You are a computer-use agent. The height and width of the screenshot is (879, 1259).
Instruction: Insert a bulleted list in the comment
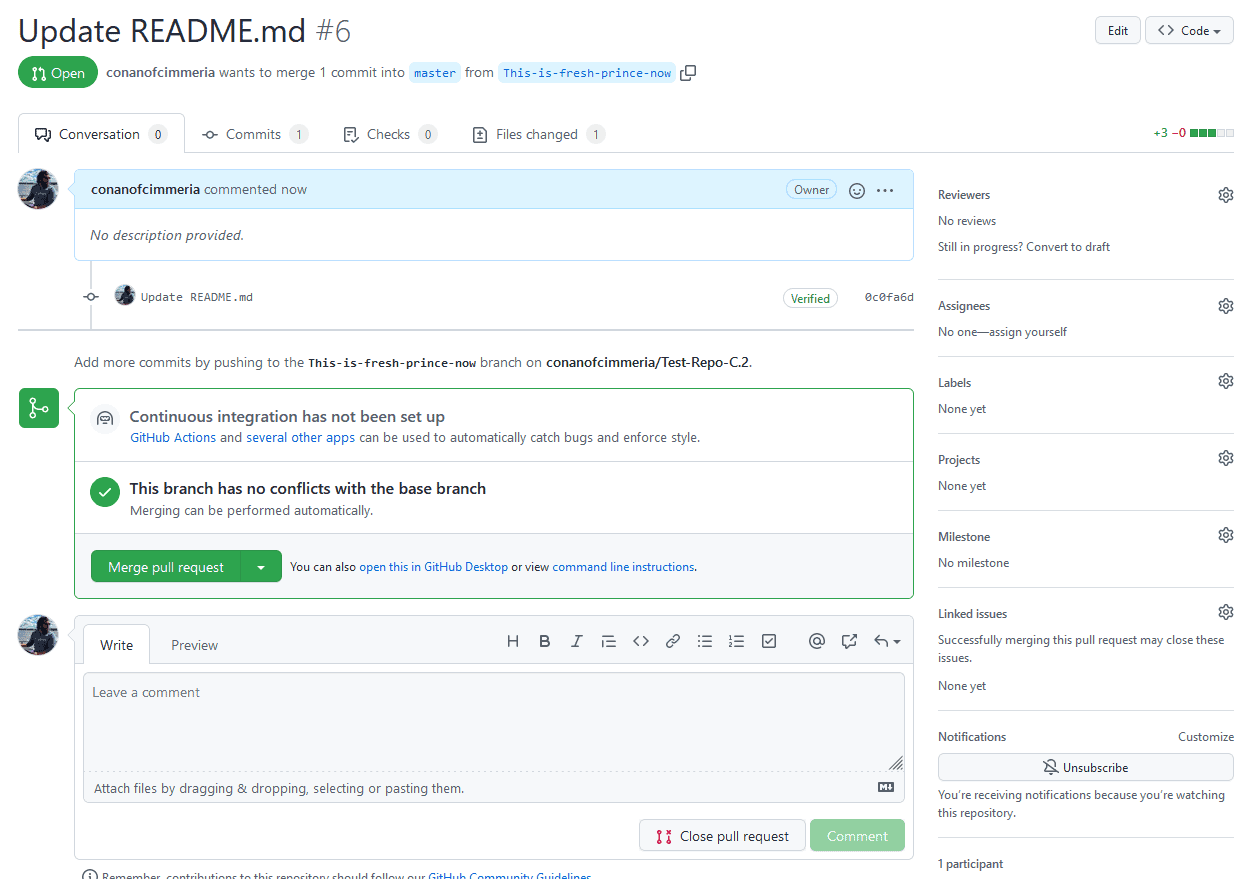pyautogui.click(x=705, y=641)
